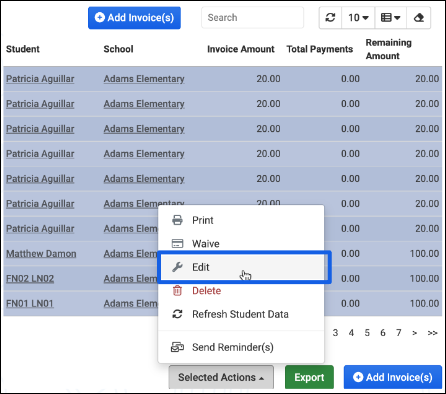Image resolution: width=446 pixels, height=394 pixels.
Task: Jump to last page with >> arrow
Action: point(432,333)
